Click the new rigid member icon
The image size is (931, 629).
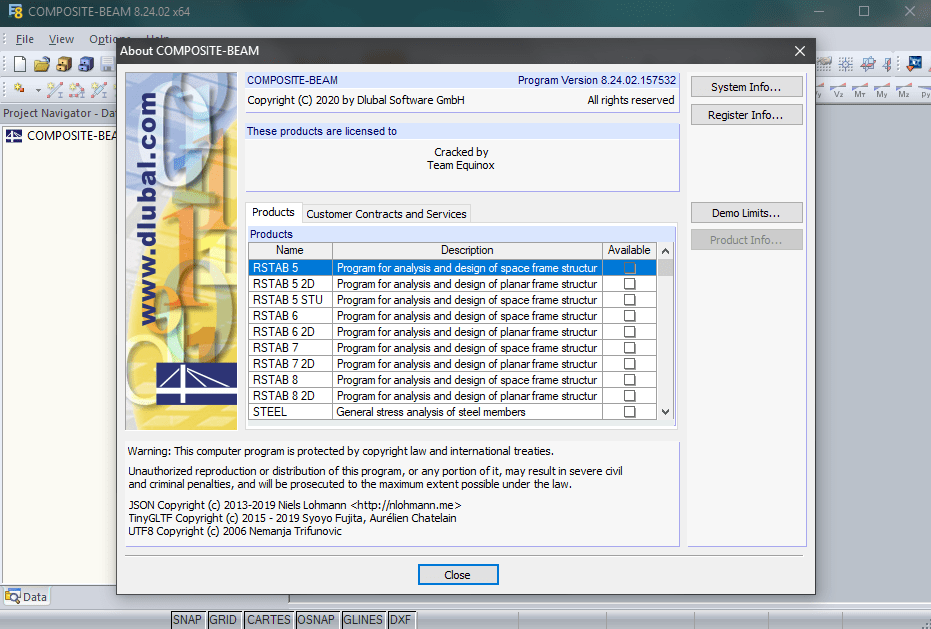[99, 90]
